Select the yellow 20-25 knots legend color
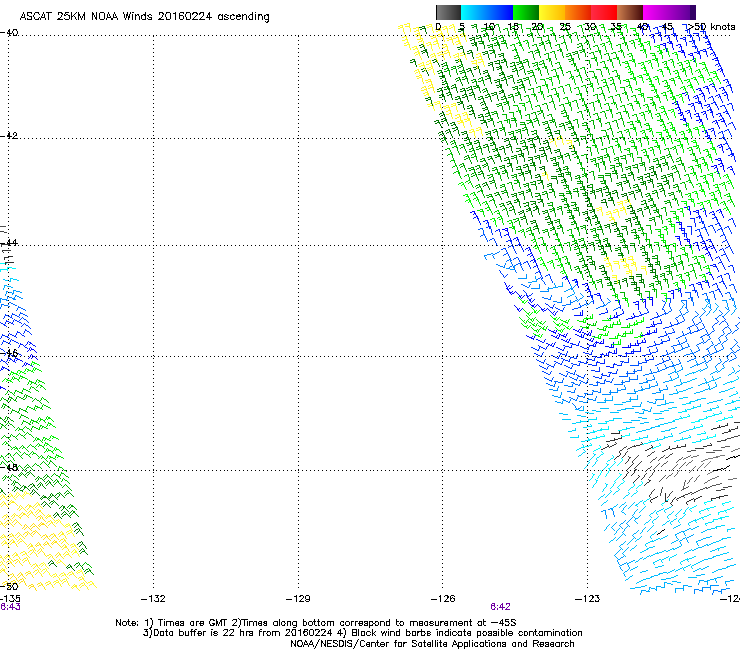Image resolution: width=740 pixels, height=650 pixels. 552,12
